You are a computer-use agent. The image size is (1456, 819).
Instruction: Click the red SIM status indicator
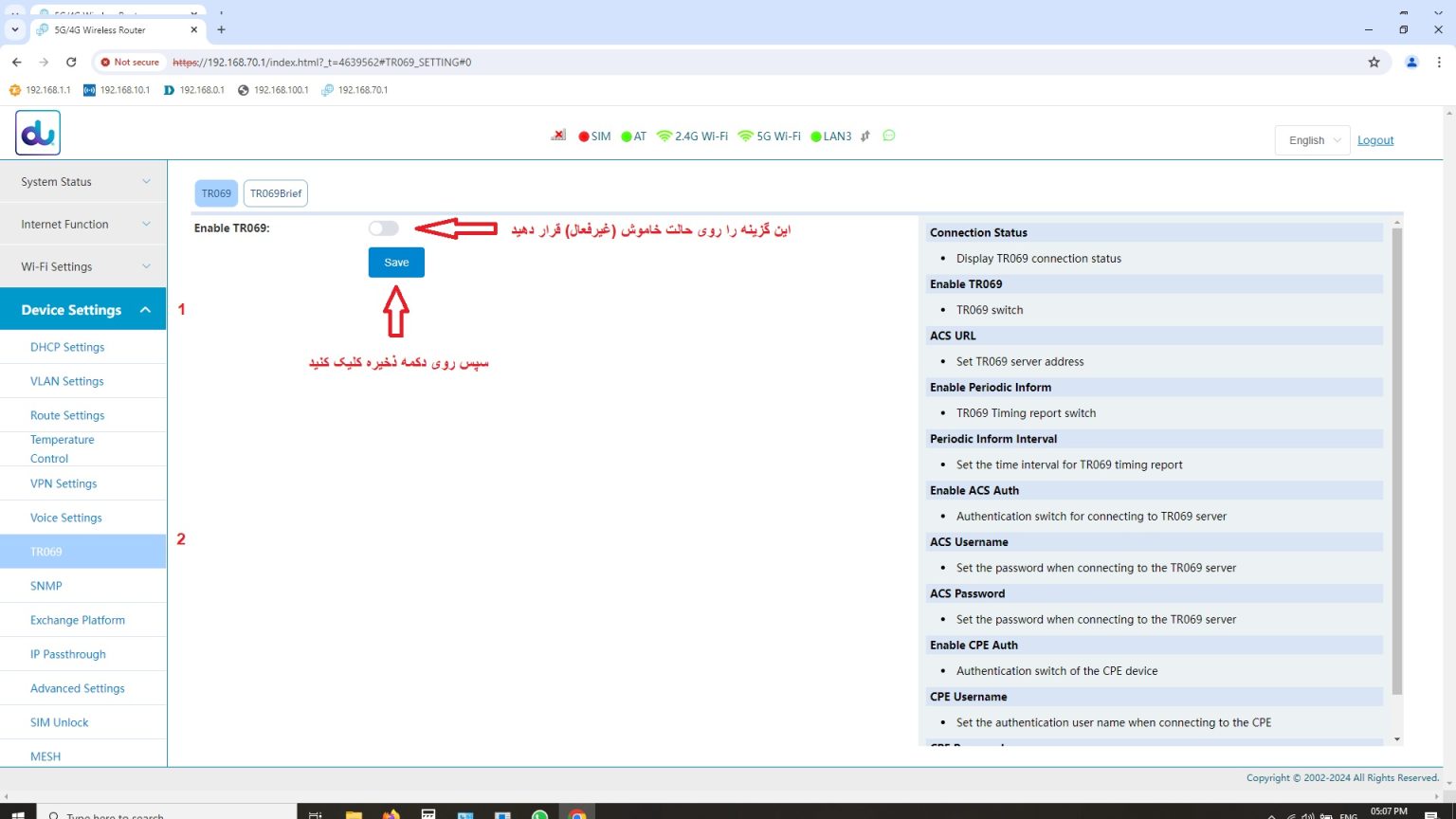point(584,136)
